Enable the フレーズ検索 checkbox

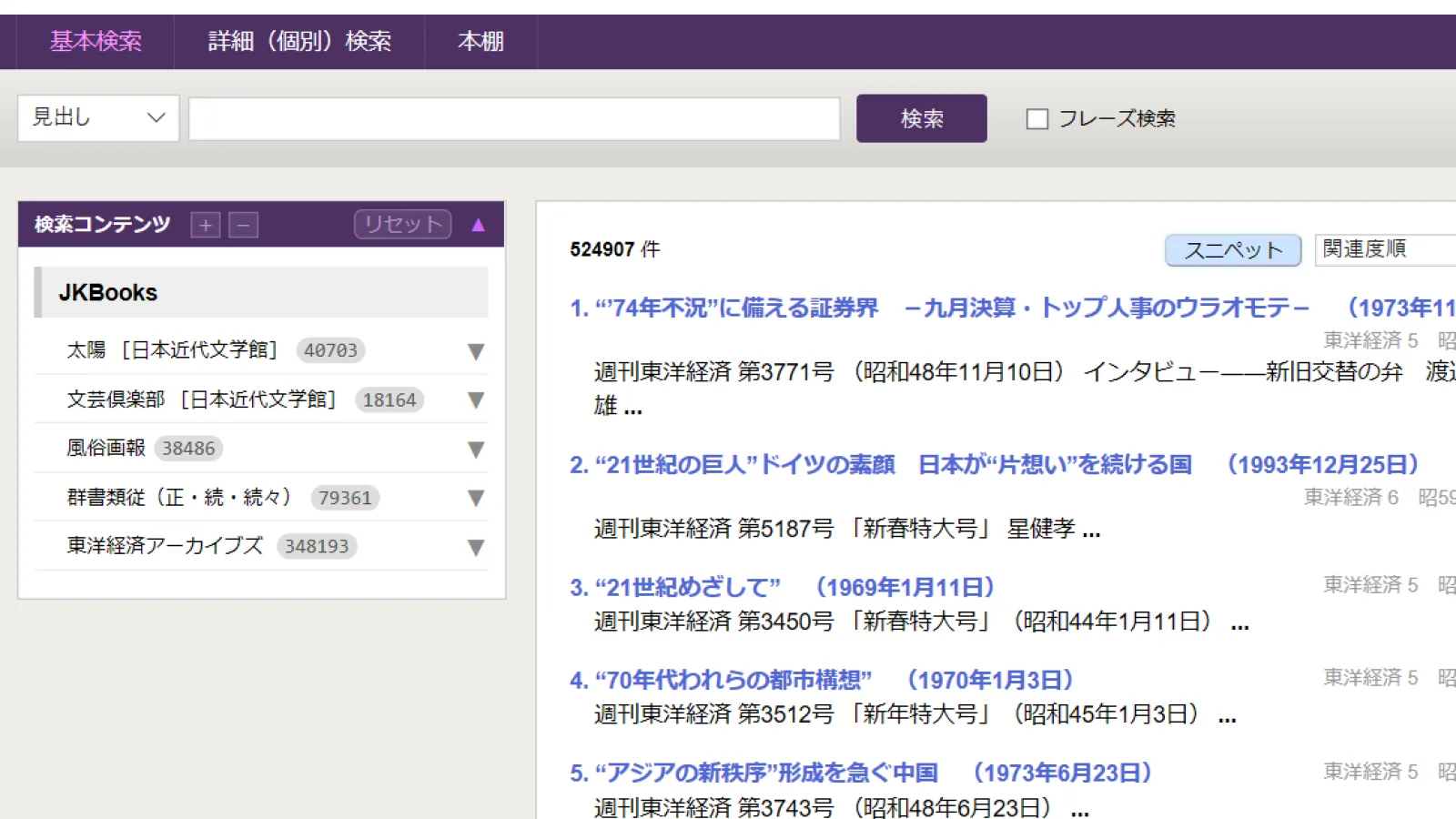click(x=1037, y=119)
